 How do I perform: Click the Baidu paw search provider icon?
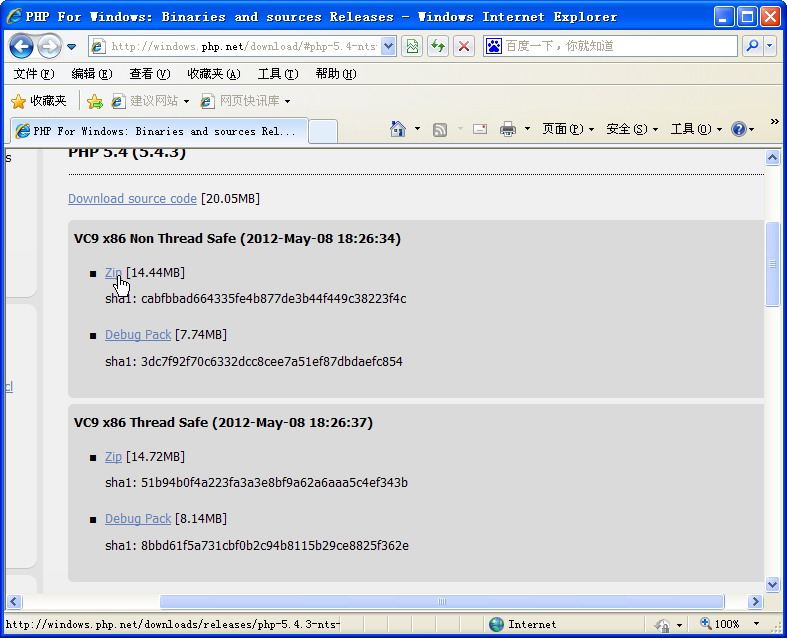click(x=494, y=46)
